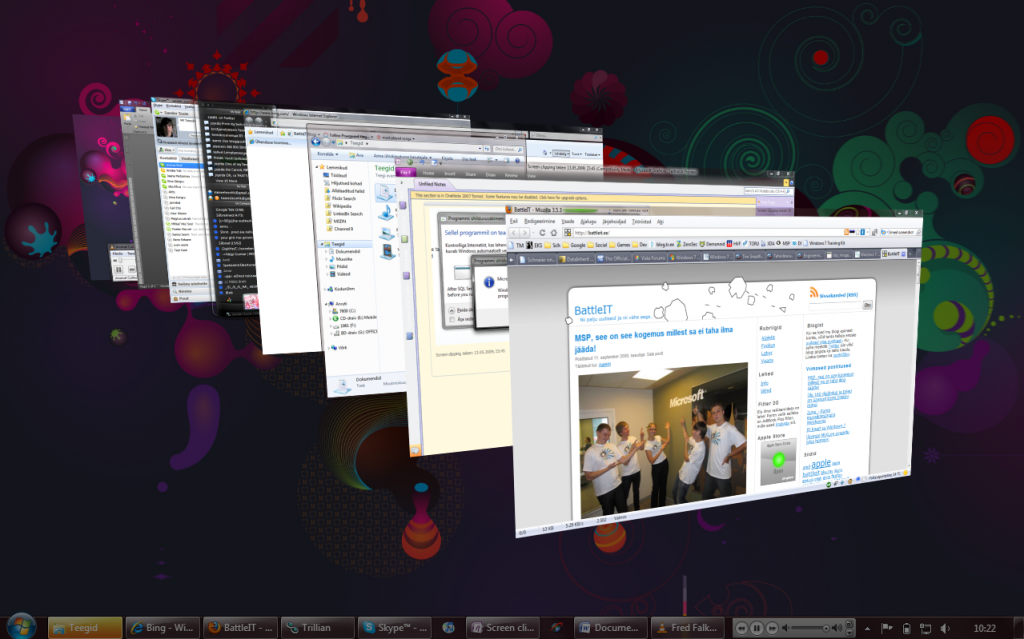
Task: Click the blog search field under RSS link
Action: pyautogui.click(x=835, y=305)
